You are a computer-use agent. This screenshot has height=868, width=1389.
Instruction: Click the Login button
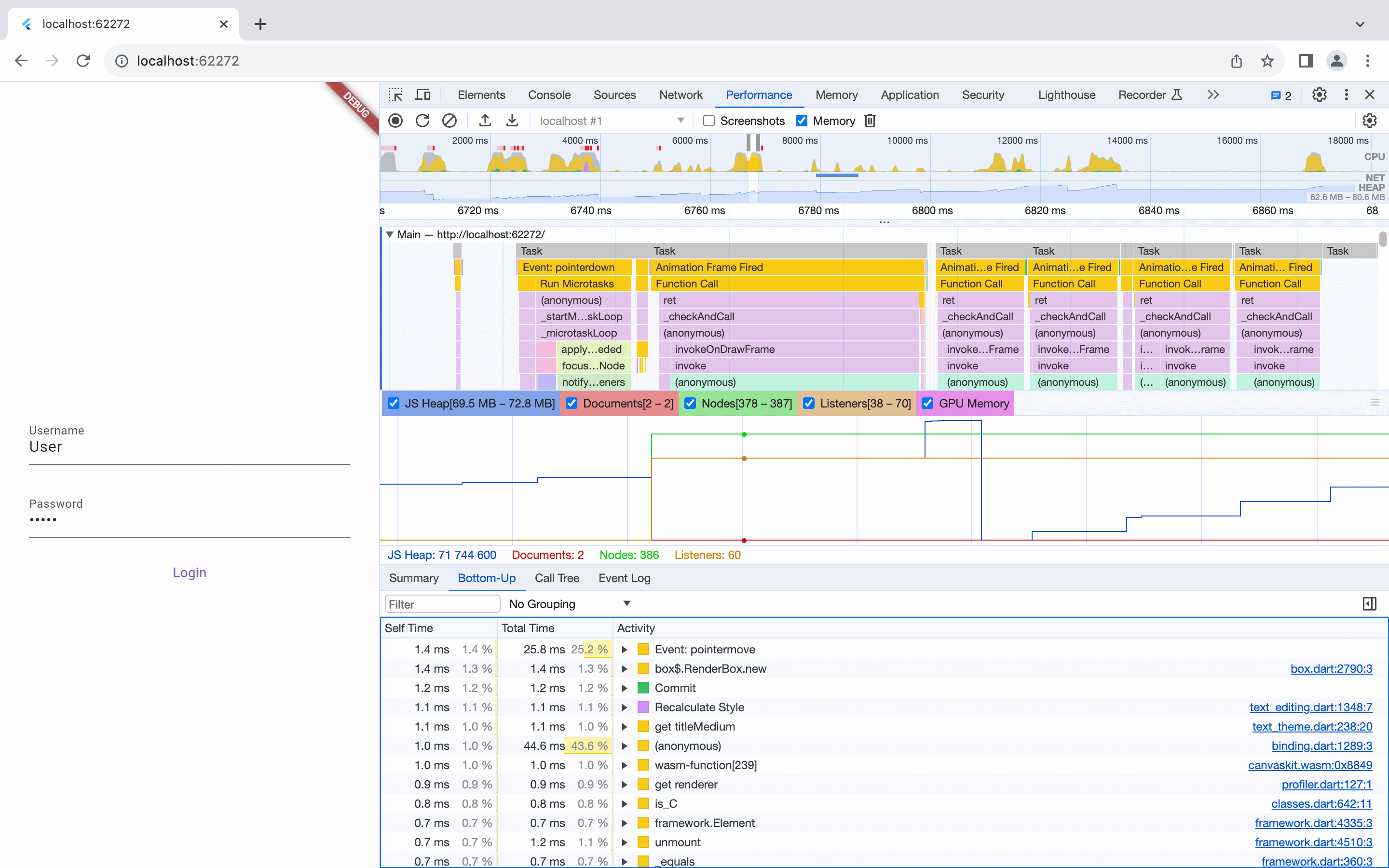click(x=190, y=572)
